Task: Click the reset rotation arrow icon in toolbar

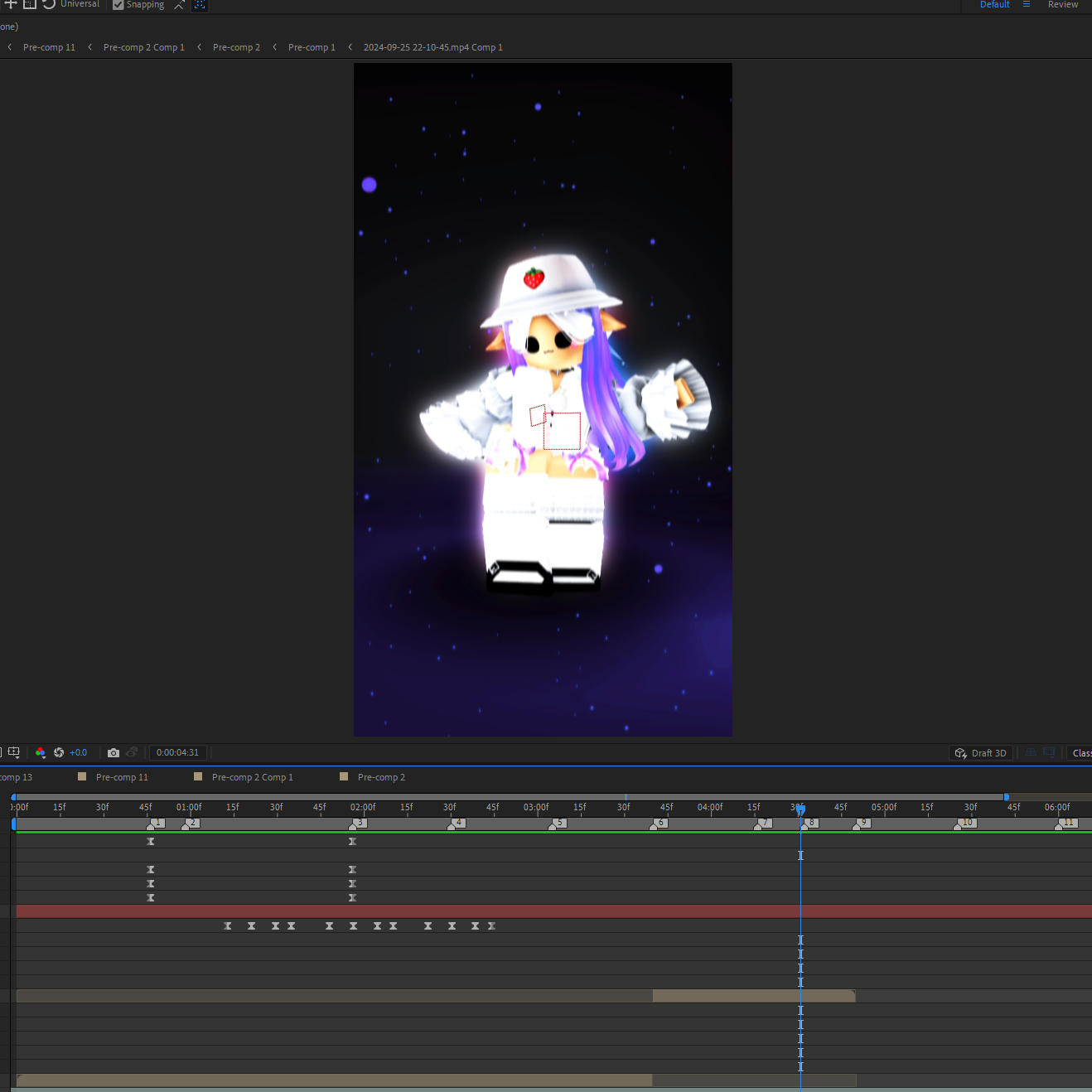Action: point(49,4)
